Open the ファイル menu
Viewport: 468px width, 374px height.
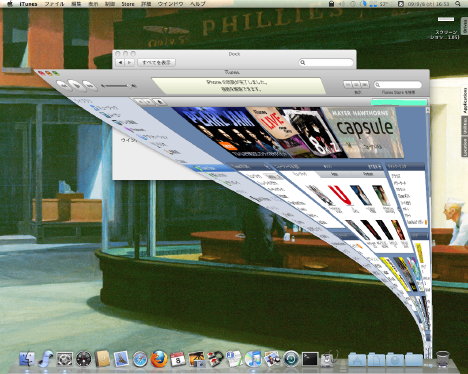tap(54, 4)
